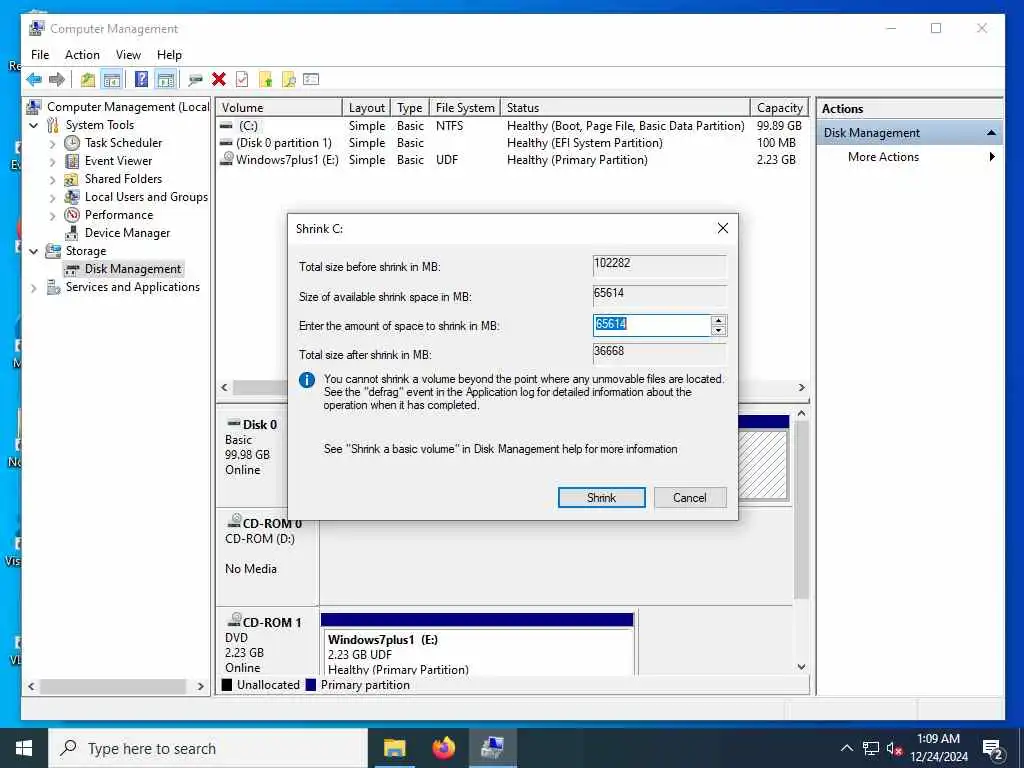Viewport: 1024px width, 768px height.
Task: Click the Disk 0 label panel
Action: tap(252, 457)
